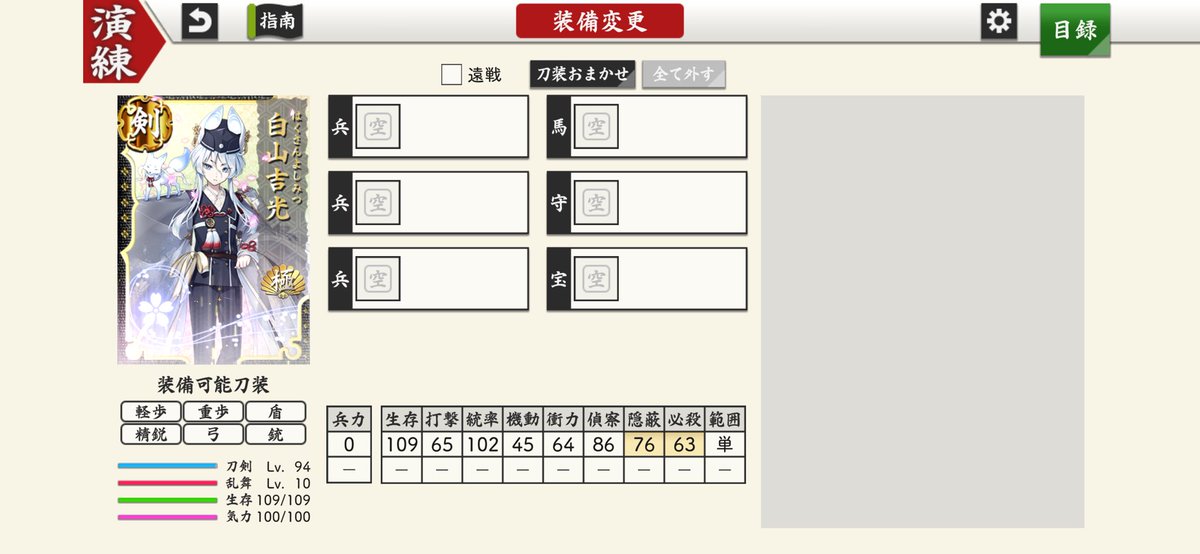
Task: Select the second 兵 troop slot
Action: click(x=428, y=203)
